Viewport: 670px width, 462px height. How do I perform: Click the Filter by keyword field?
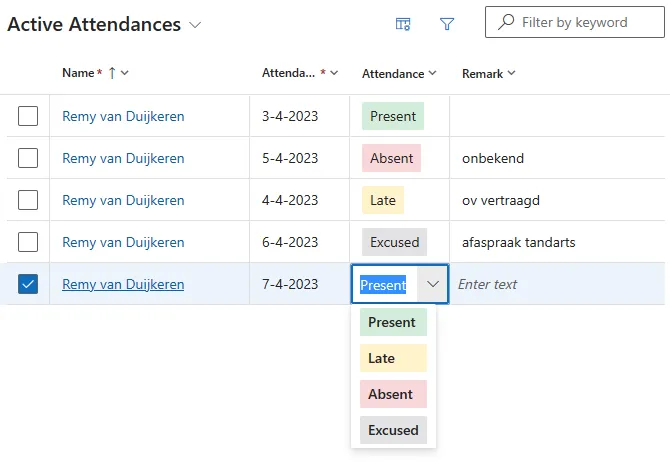(575, 22)
